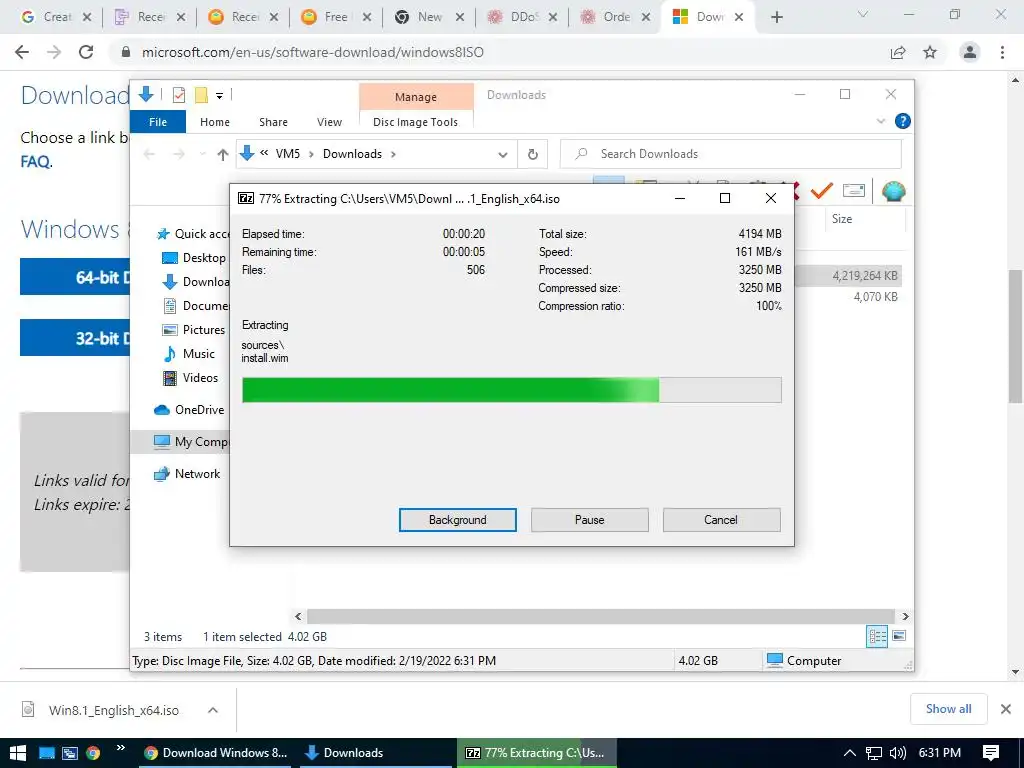The height and width of the screenshot is (768, 1024).
Task: Expand the ribbon chevron
Action: (880, 121)
